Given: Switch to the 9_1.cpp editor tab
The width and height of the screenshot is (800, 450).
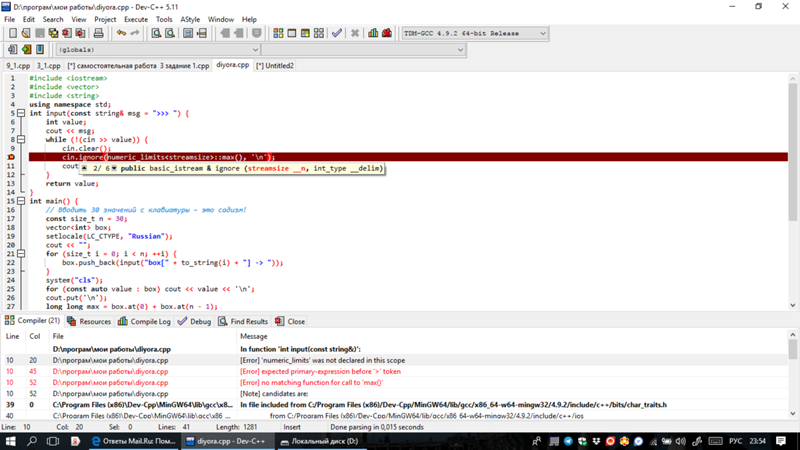Looking at the screenshot, I should pyautogui.click(x=18, y=65).
